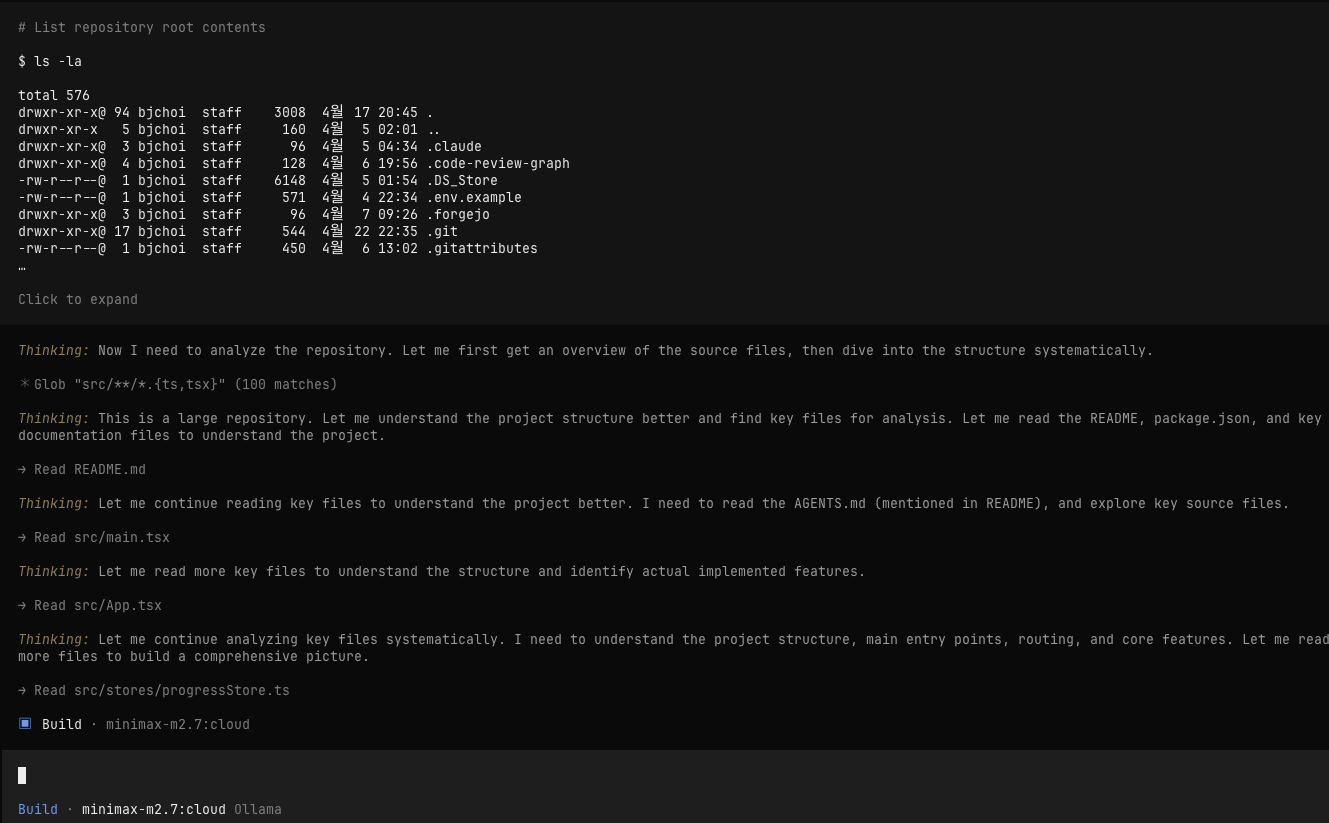Viewport: 1329px width, 823px height.
Task: Click '# List repository root contents' comment
Action: click(142, 27)
